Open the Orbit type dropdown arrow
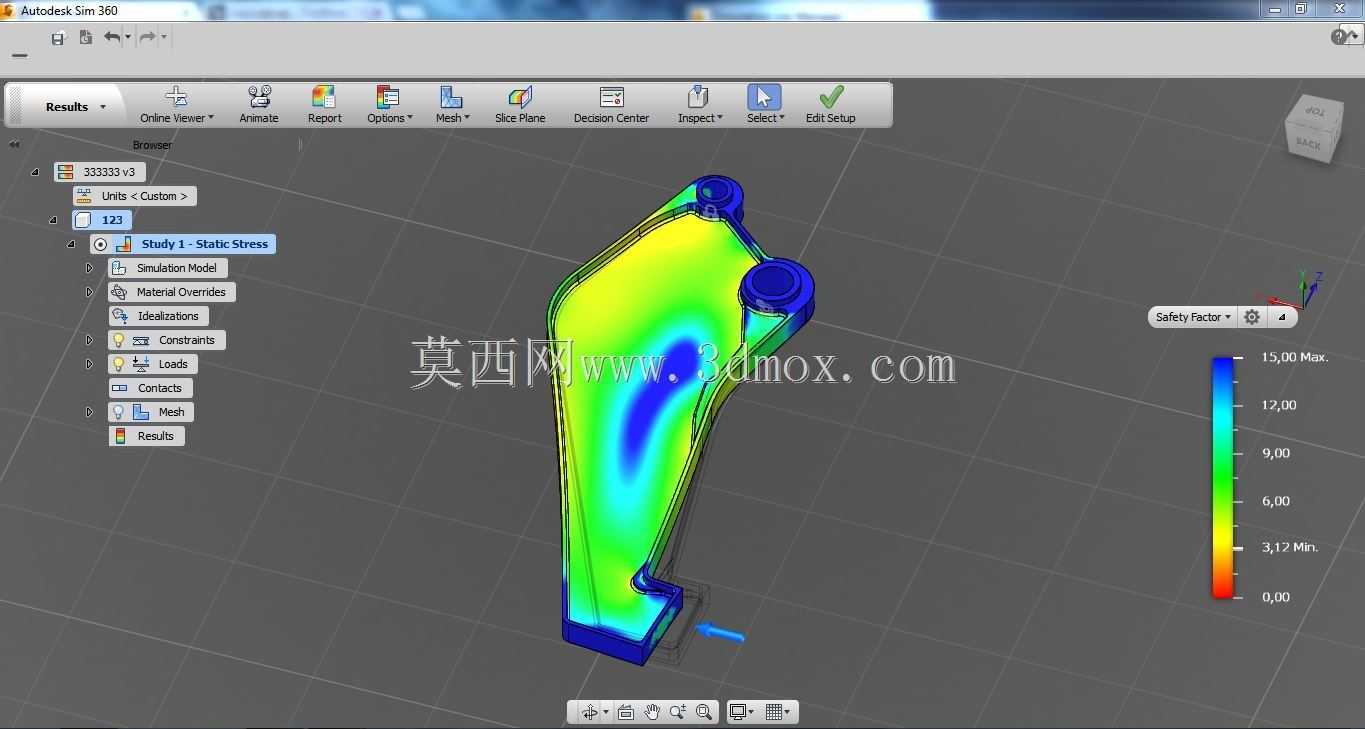Screen dimensions: 1365x729 pyautogui.click(x=606, y=712)
